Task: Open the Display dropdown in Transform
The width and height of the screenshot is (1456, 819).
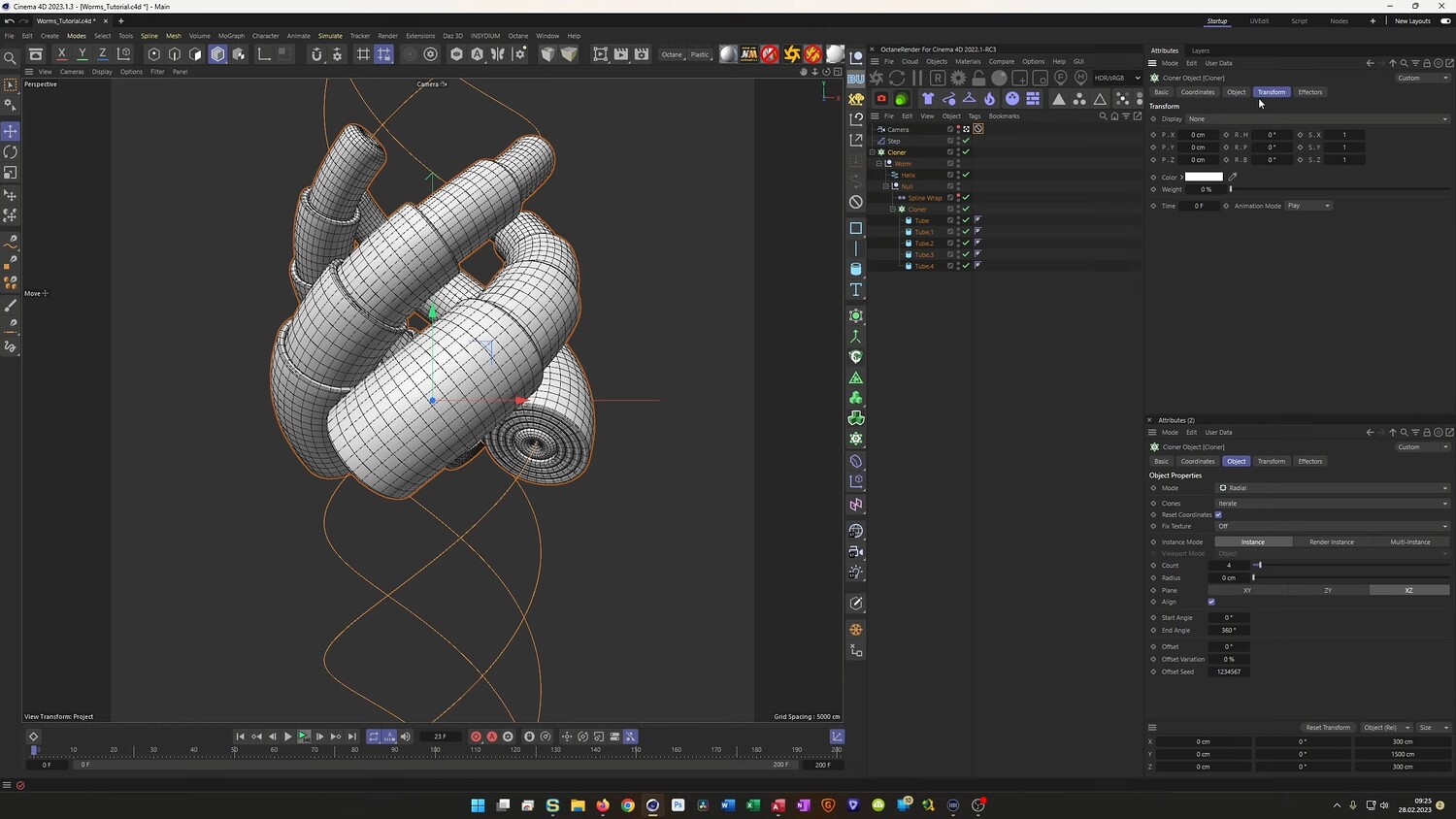Action: (x=1318, y=119)
